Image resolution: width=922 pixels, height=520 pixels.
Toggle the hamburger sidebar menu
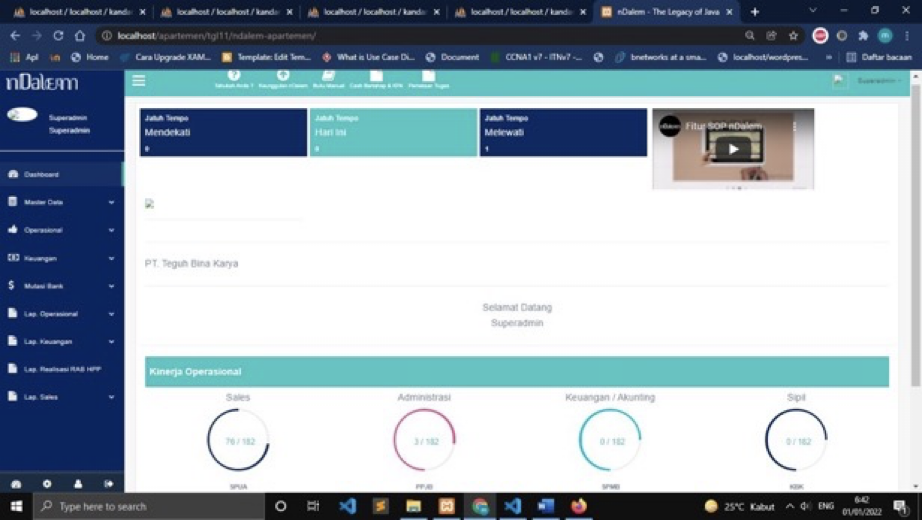(139, 81)
